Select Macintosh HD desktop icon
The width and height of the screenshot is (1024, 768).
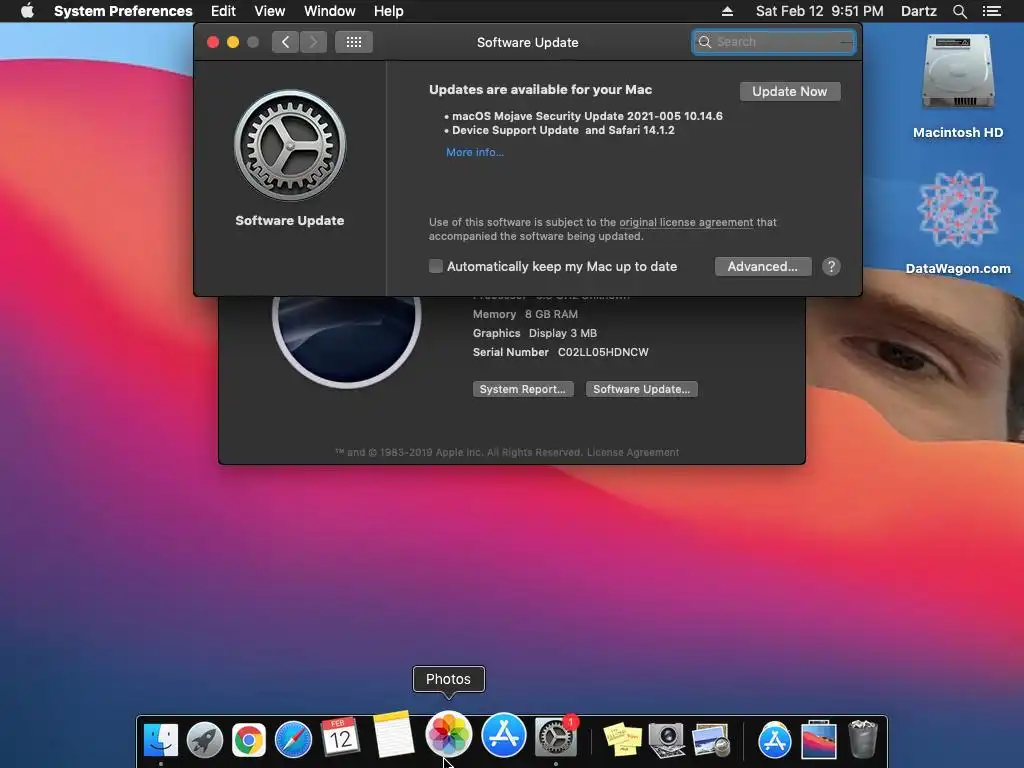click(x=957, y=86)
